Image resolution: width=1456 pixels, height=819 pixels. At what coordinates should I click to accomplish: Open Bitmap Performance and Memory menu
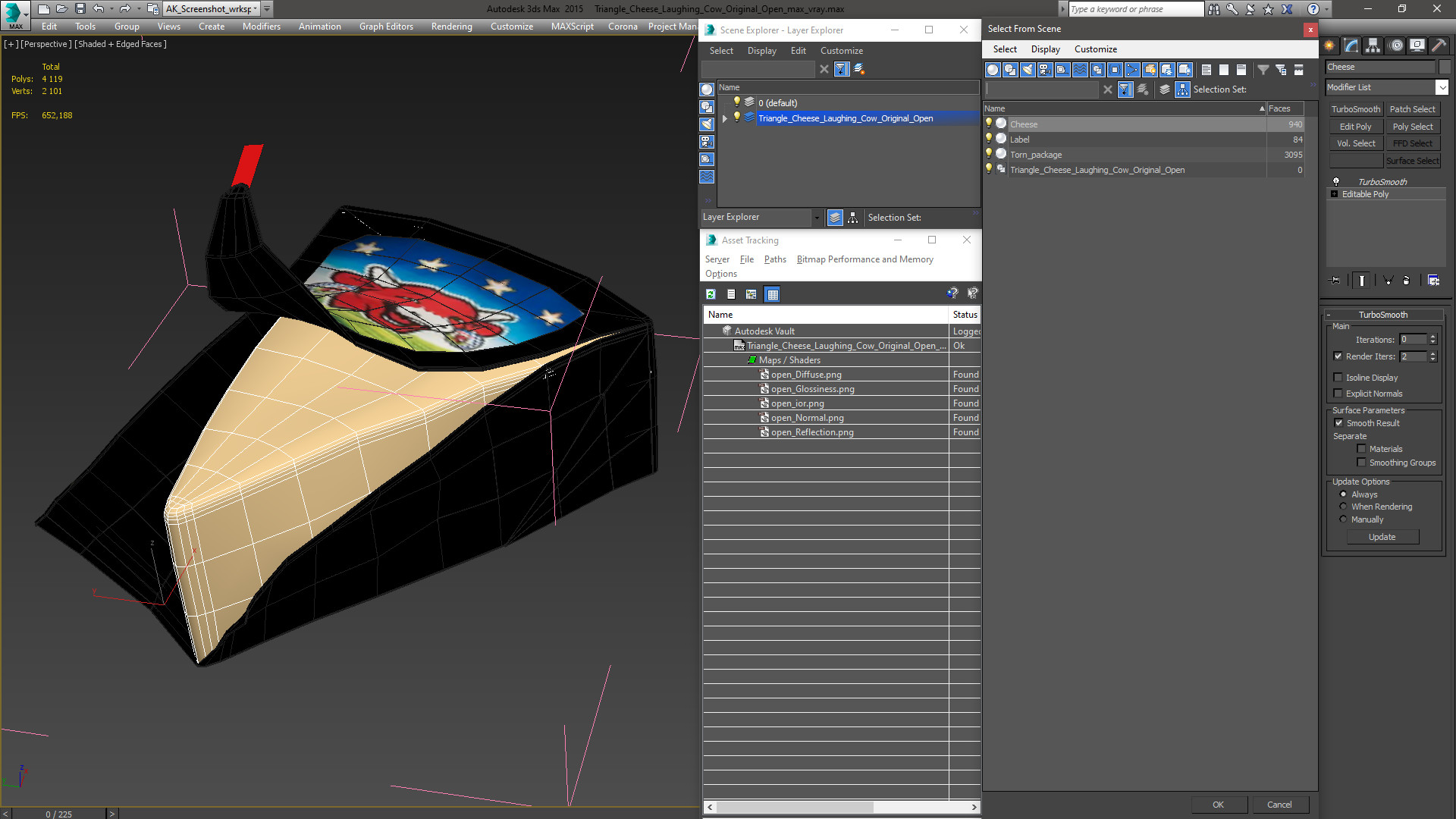864,259
